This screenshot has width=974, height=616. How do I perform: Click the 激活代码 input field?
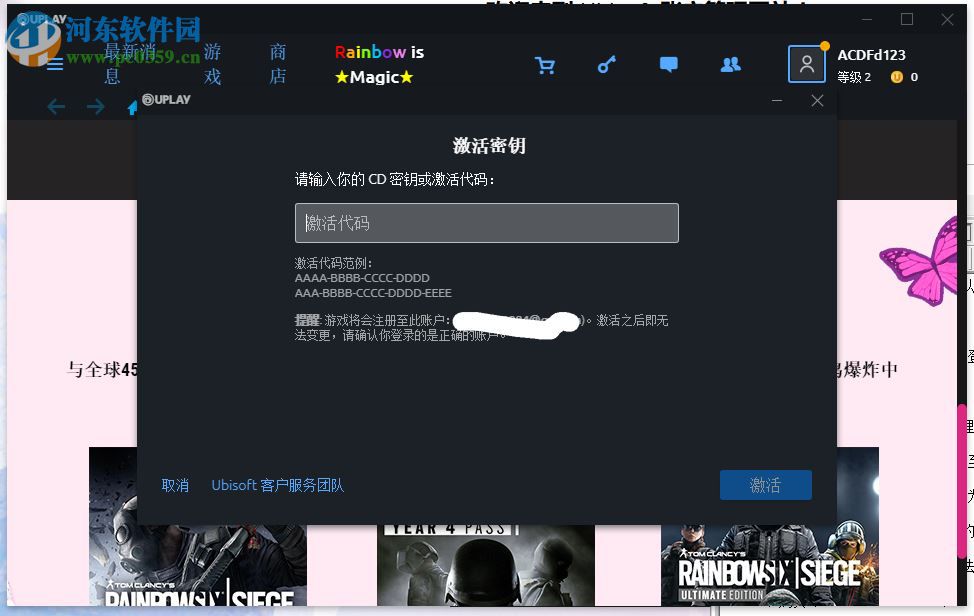pyautogui.click(x=487, y=222)
